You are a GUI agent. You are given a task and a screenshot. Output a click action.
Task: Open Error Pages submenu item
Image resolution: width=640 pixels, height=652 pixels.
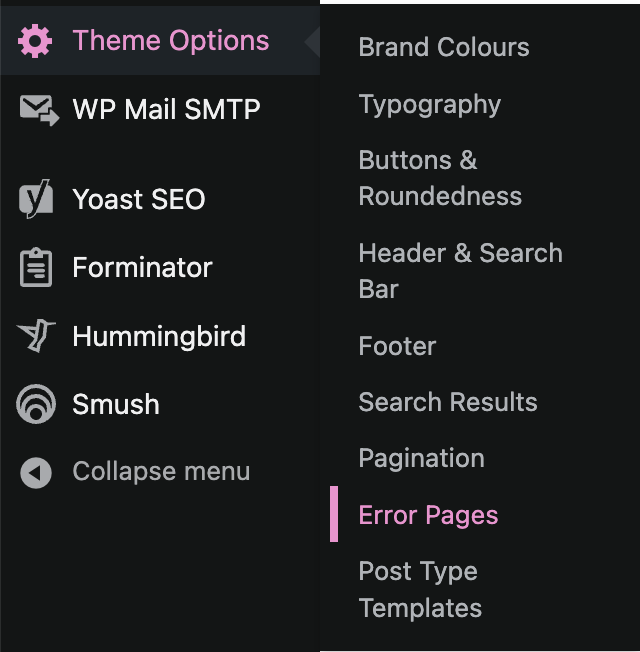coord(428,515)
